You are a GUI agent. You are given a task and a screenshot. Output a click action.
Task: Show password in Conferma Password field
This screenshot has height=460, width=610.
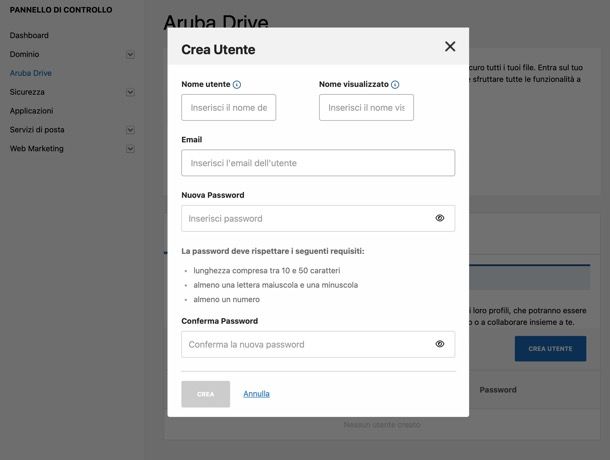tap(440, 344)
